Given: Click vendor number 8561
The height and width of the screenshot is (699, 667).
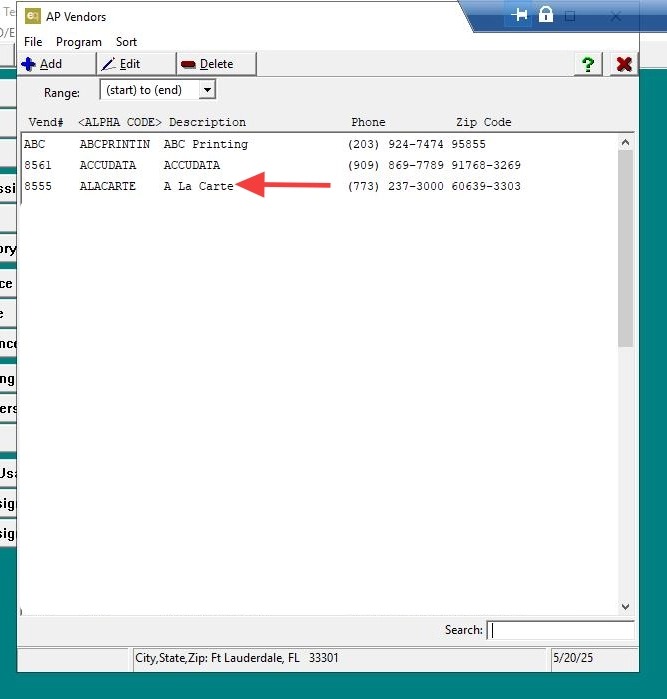Looking at the screenshot, I should pos(38,165).
